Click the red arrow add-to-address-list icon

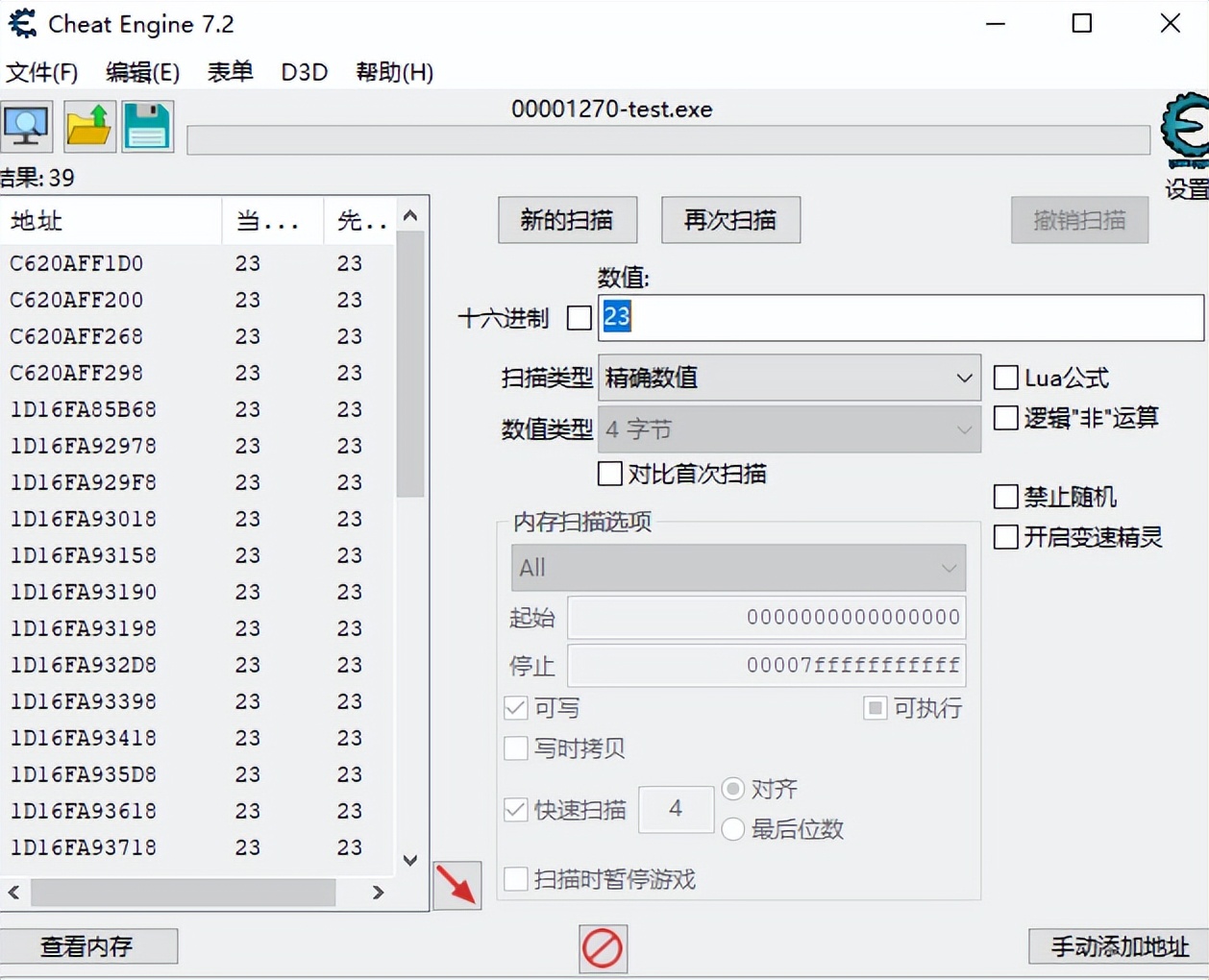pos(456,885)
